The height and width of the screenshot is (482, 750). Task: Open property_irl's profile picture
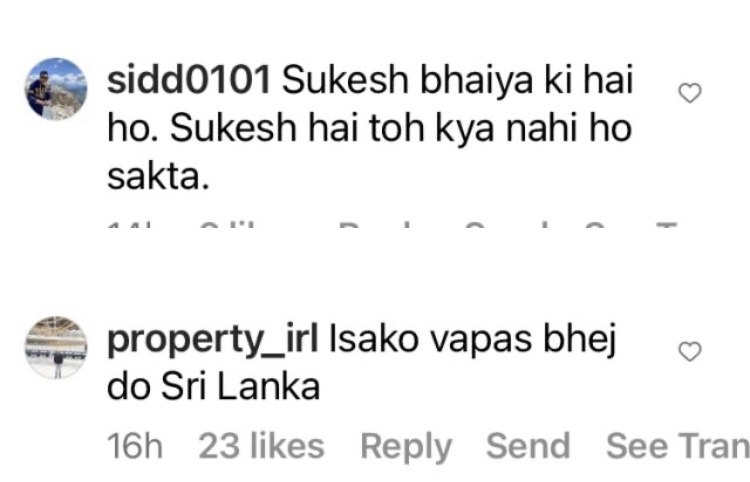click(x=56, y=347)
